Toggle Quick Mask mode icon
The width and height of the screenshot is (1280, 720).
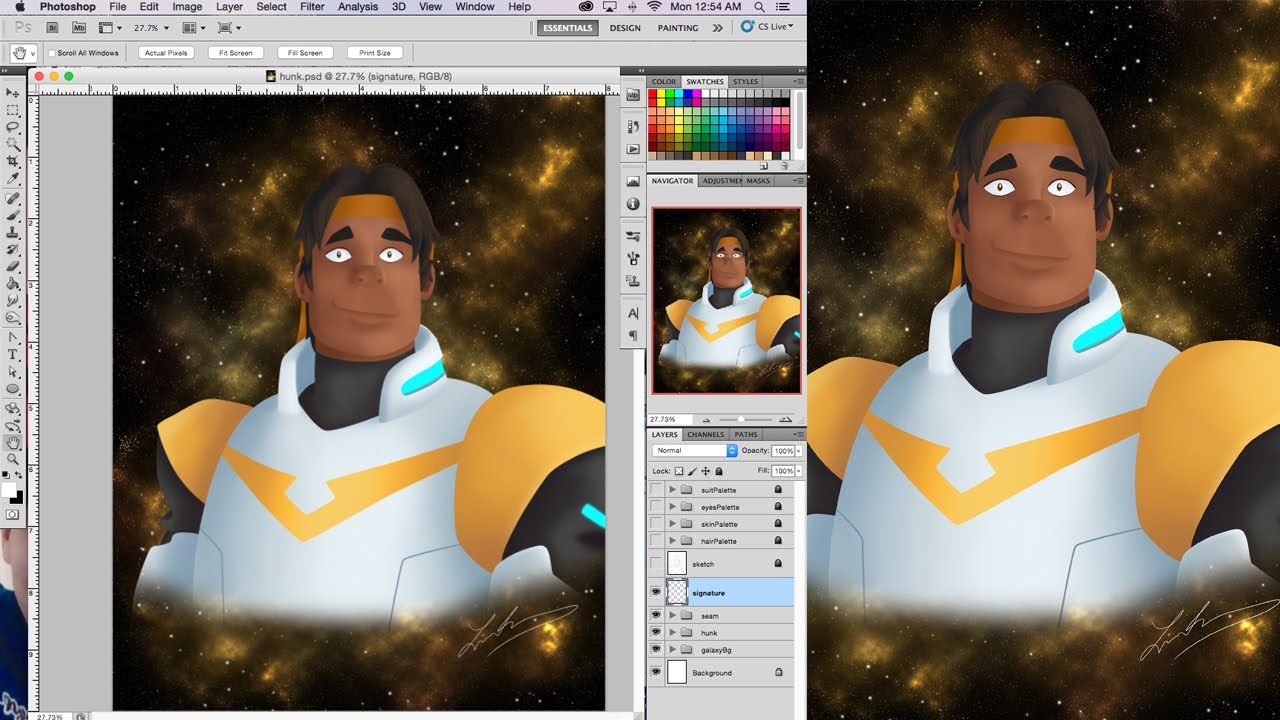13,514
